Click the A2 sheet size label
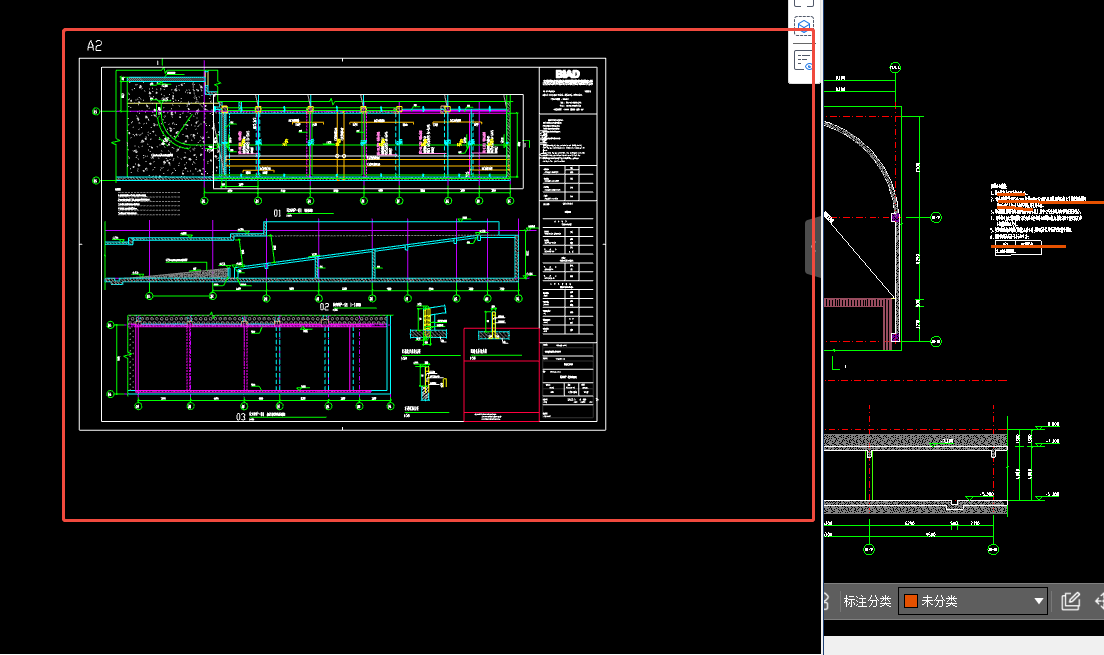The height and width of the screenshot is (655, 1104). (x=94, y=46)
